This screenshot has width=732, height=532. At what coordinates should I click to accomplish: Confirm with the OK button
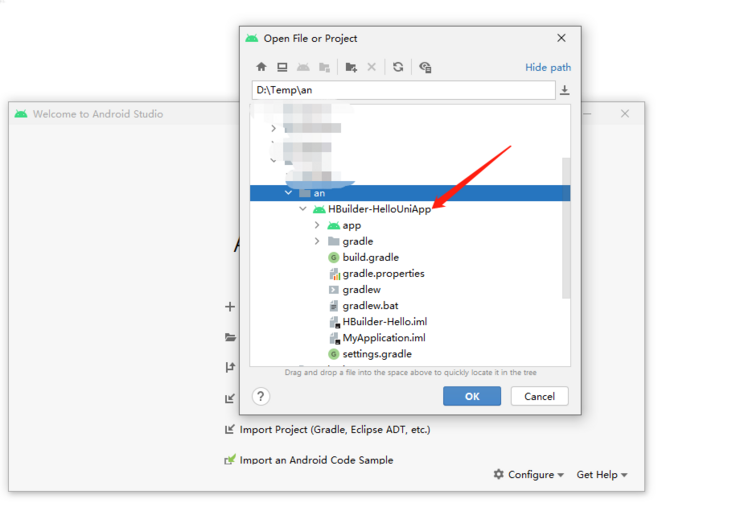tap(472, 396)
